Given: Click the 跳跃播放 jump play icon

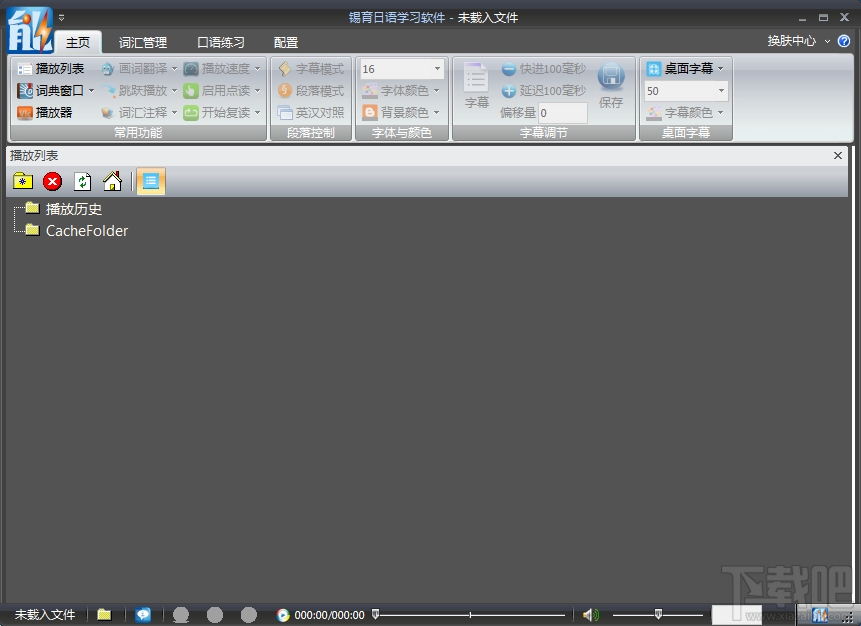Looking at the screenshot, I should [x=108, y=91].
